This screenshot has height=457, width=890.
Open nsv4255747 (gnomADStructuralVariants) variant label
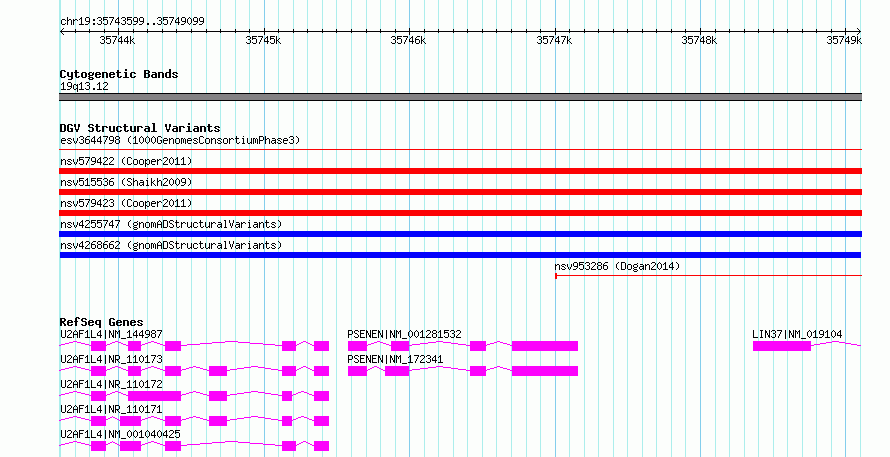click(171, 224)
